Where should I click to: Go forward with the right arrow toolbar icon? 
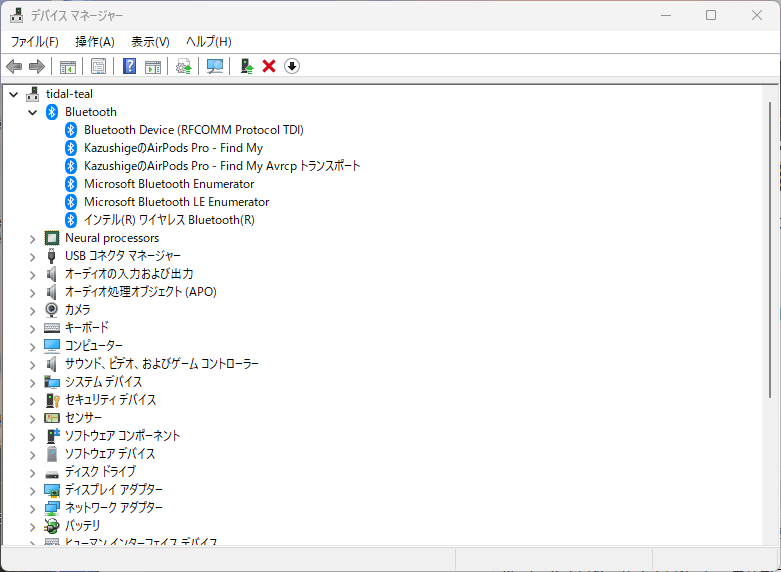tap(37, 66)
